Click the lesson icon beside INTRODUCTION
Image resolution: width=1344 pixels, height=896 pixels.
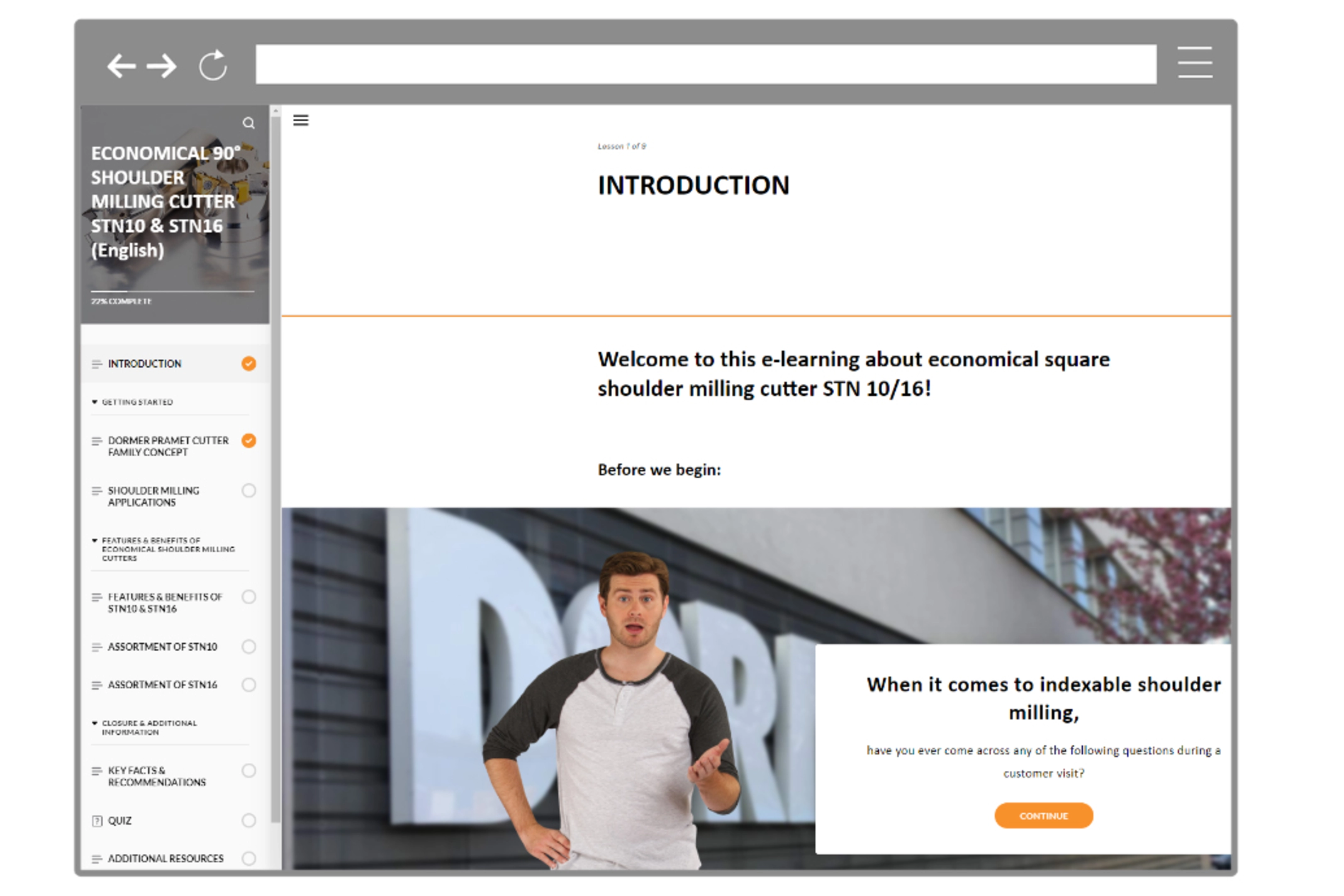pos(97,364)
